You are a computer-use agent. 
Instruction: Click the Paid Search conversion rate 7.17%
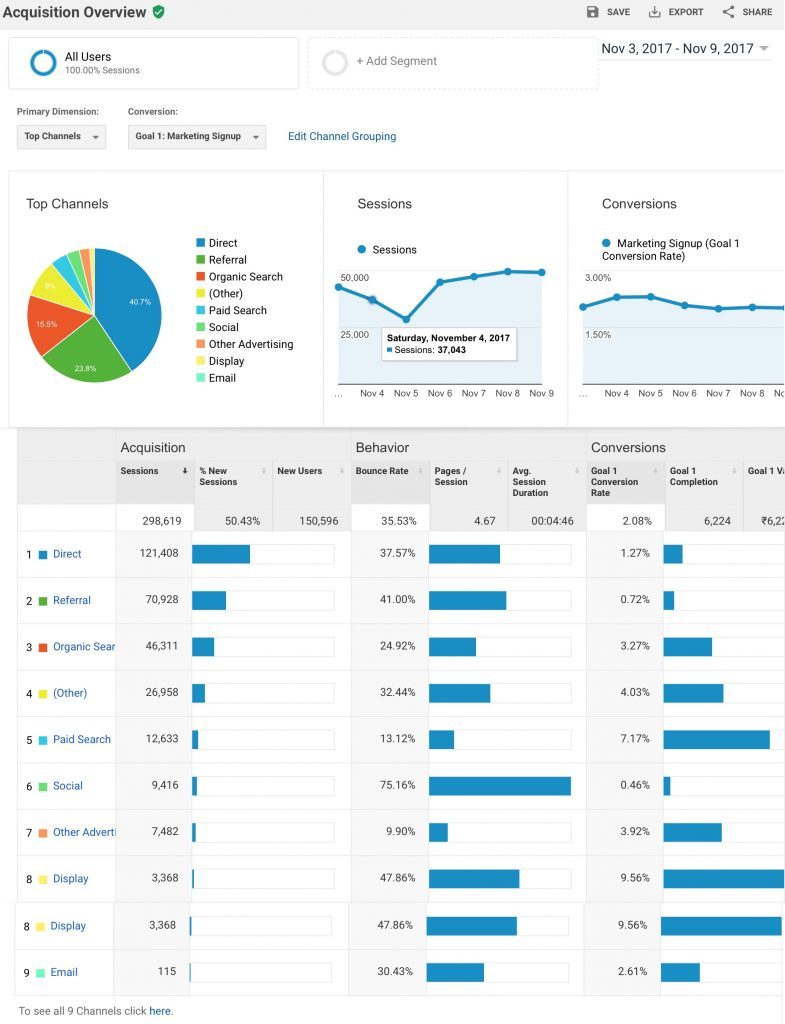coord(635,739)
